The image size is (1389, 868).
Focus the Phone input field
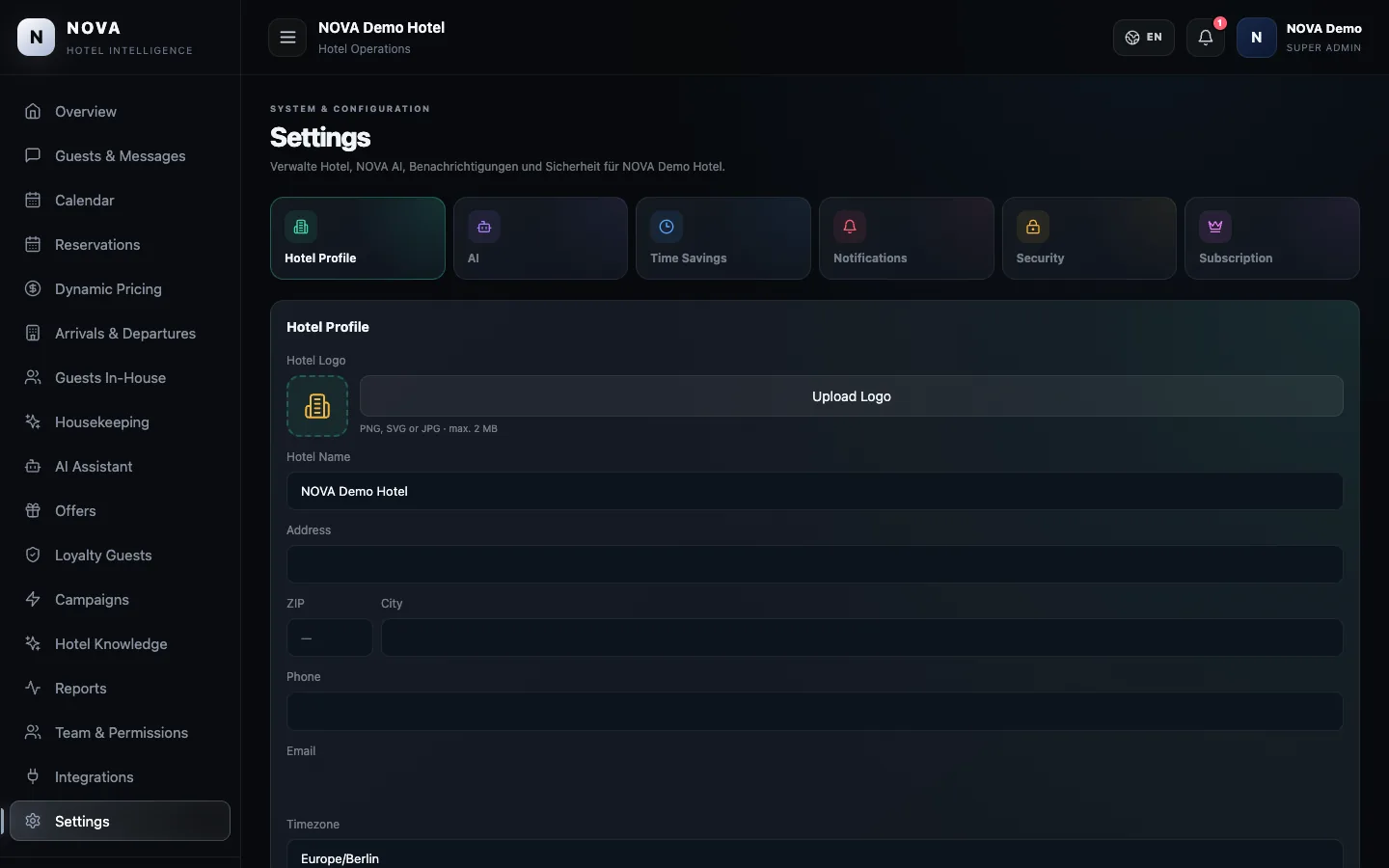pos(815,711)
